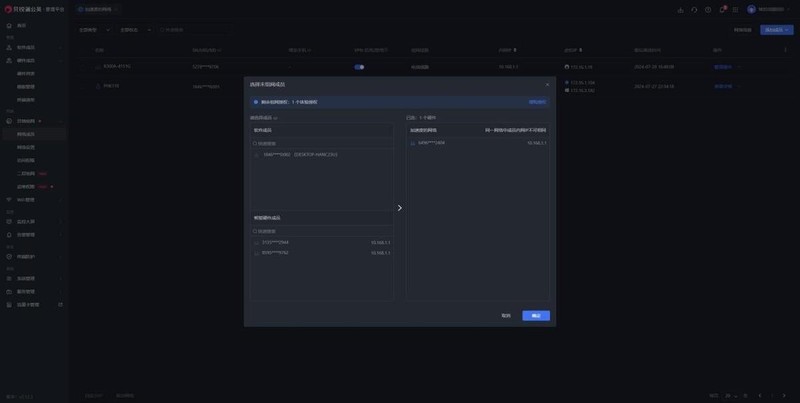Open the more-actions arrow in the first row
Viewport: 800px width, 403px height.
(x=738, y=67)
